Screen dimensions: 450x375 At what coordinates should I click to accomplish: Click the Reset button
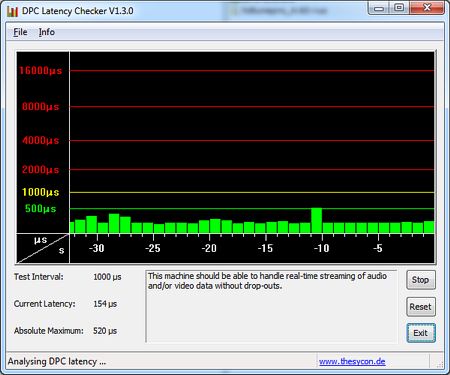tap(421, 307)
